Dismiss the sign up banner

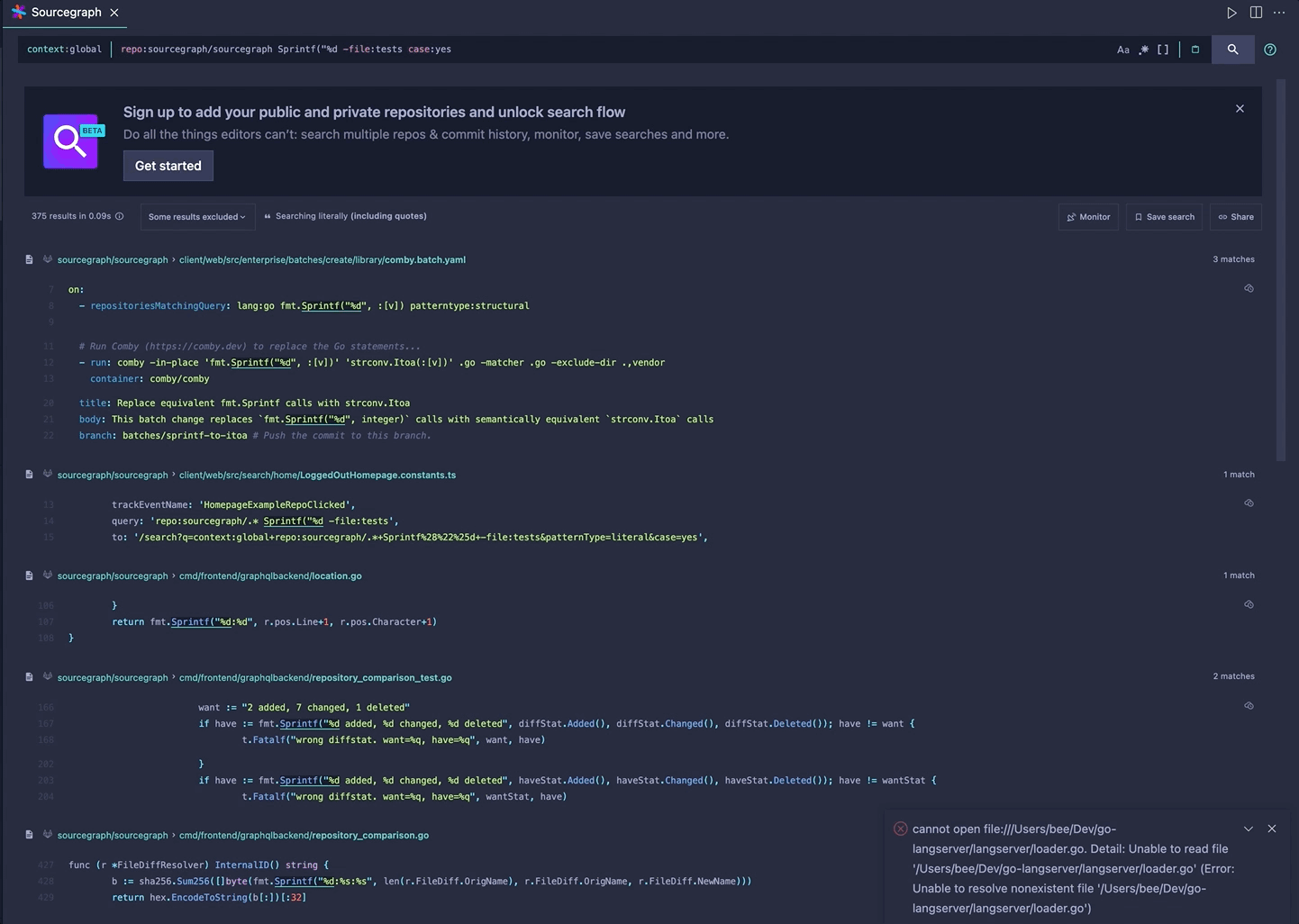point(1240,109)
